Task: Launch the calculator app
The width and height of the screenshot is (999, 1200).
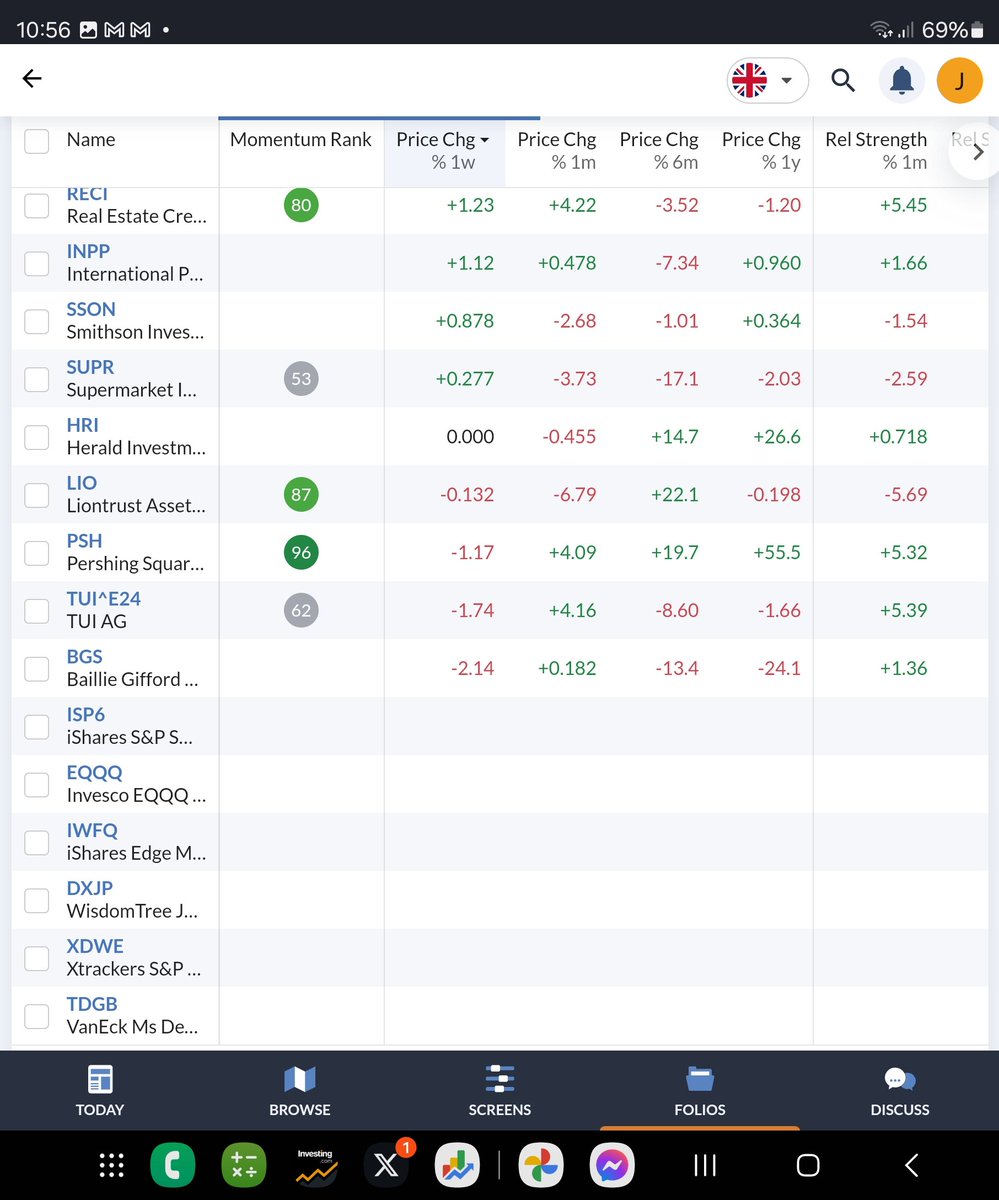Action: [243, 1165]
